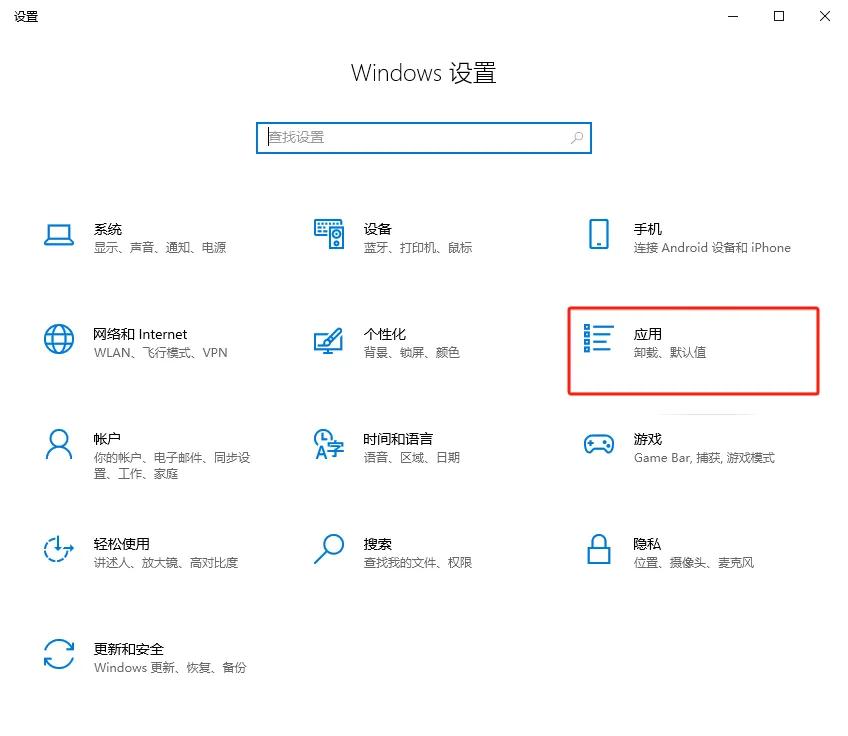Open the 搜索 settings category
This screenshot has height=736, width=848.
[x=393, y=553]
